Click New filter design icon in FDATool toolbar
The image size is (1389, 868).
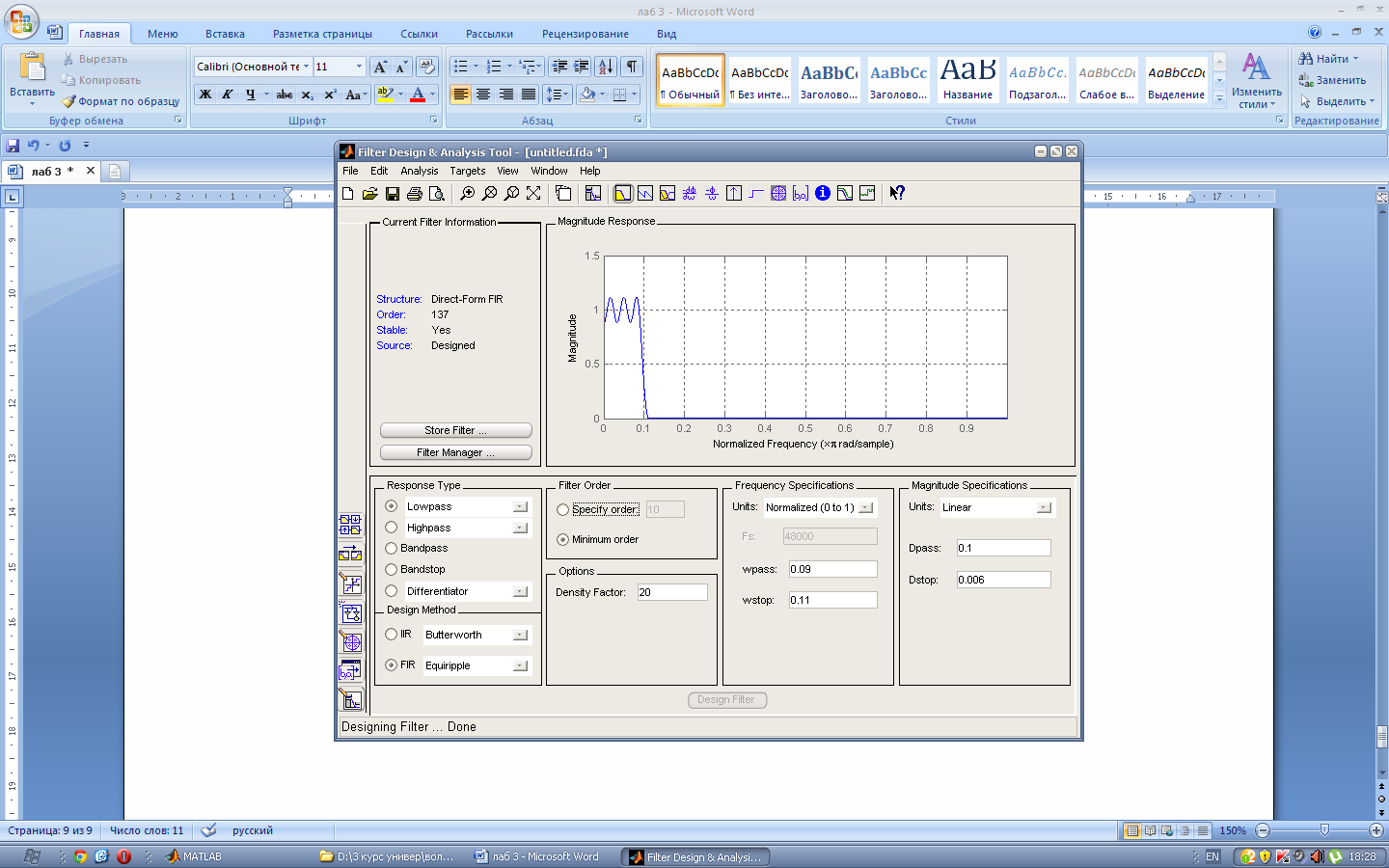tap(348, 194)
